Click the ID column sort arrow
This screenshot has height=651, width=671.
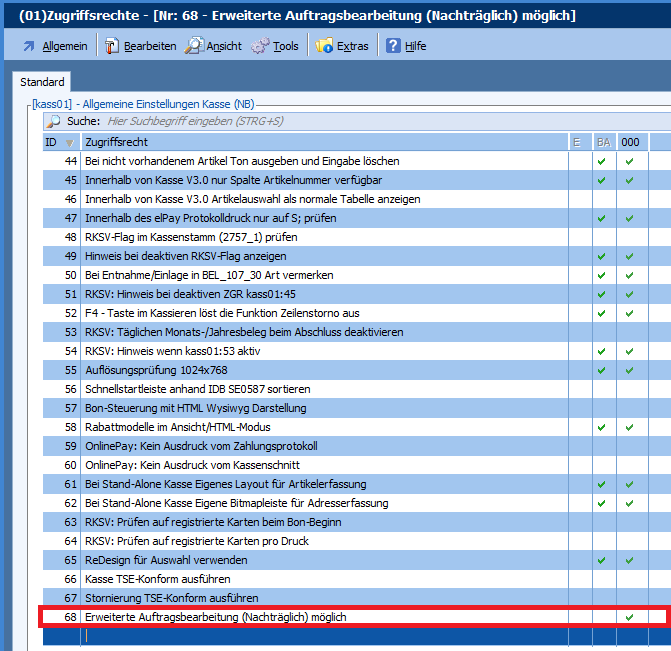coord(69,142)
